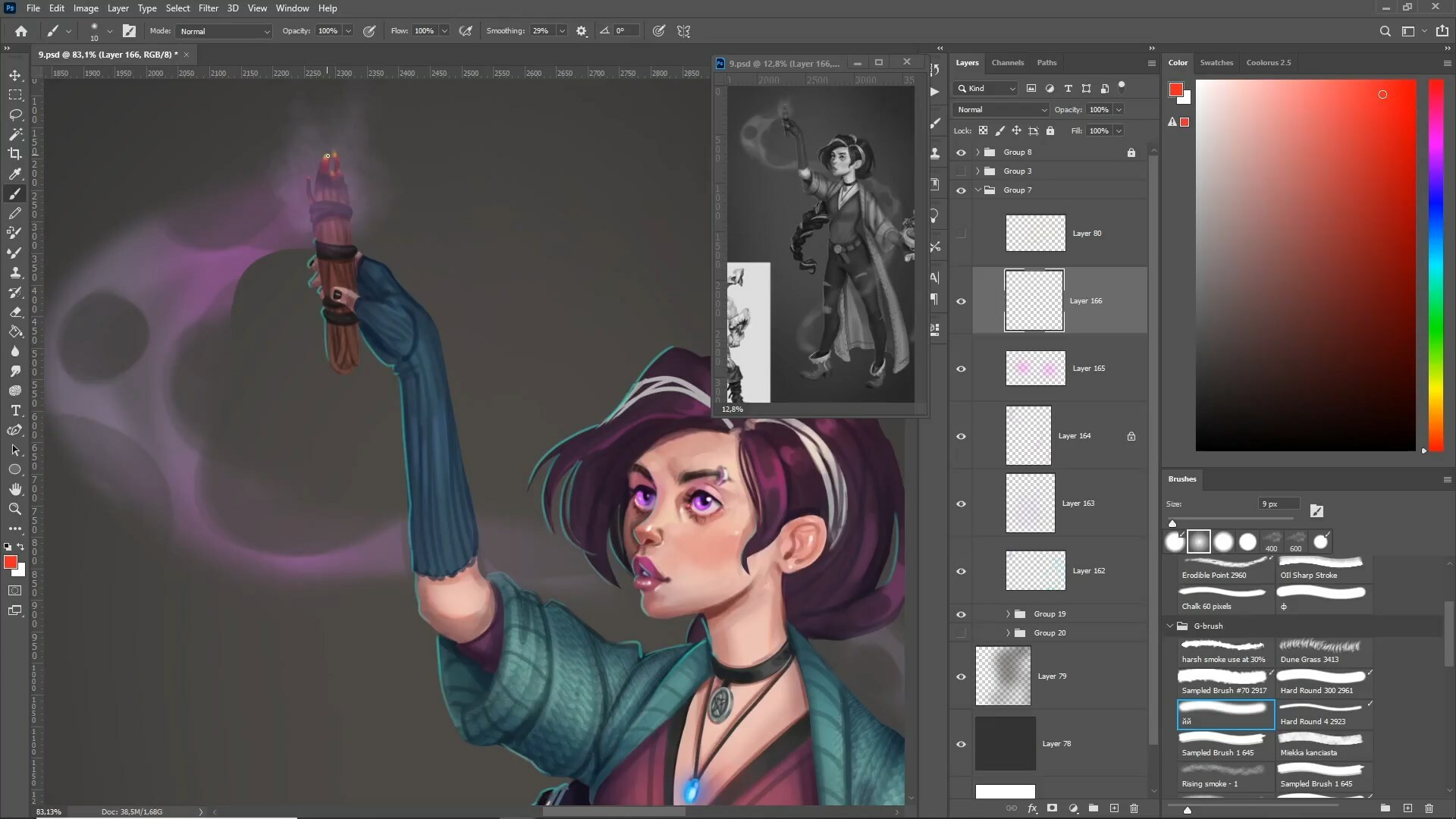
Task: Expand the Group 3 folder
Action: point(977,171)
